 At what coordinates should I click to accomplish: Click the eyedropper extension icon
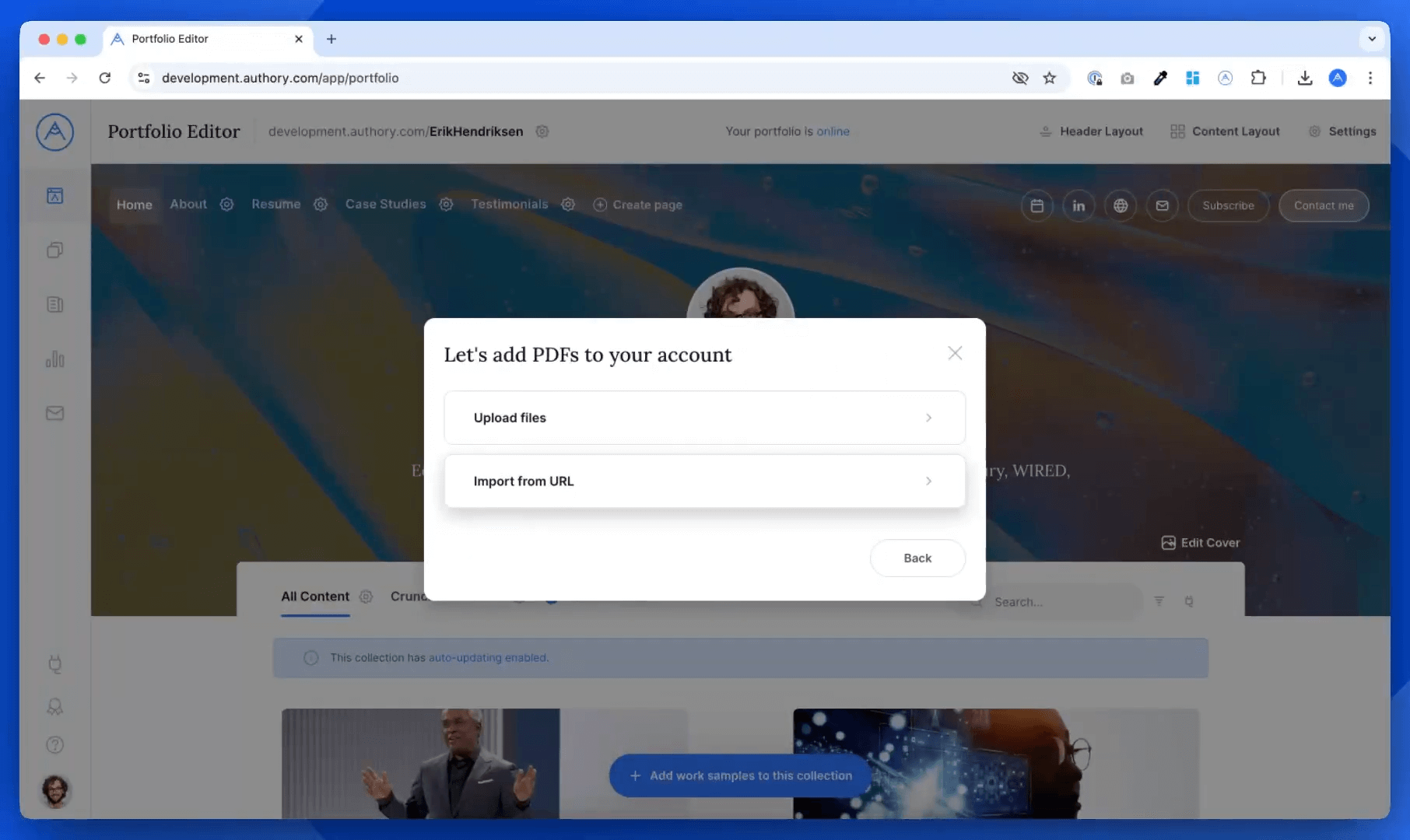(1160, 78)
